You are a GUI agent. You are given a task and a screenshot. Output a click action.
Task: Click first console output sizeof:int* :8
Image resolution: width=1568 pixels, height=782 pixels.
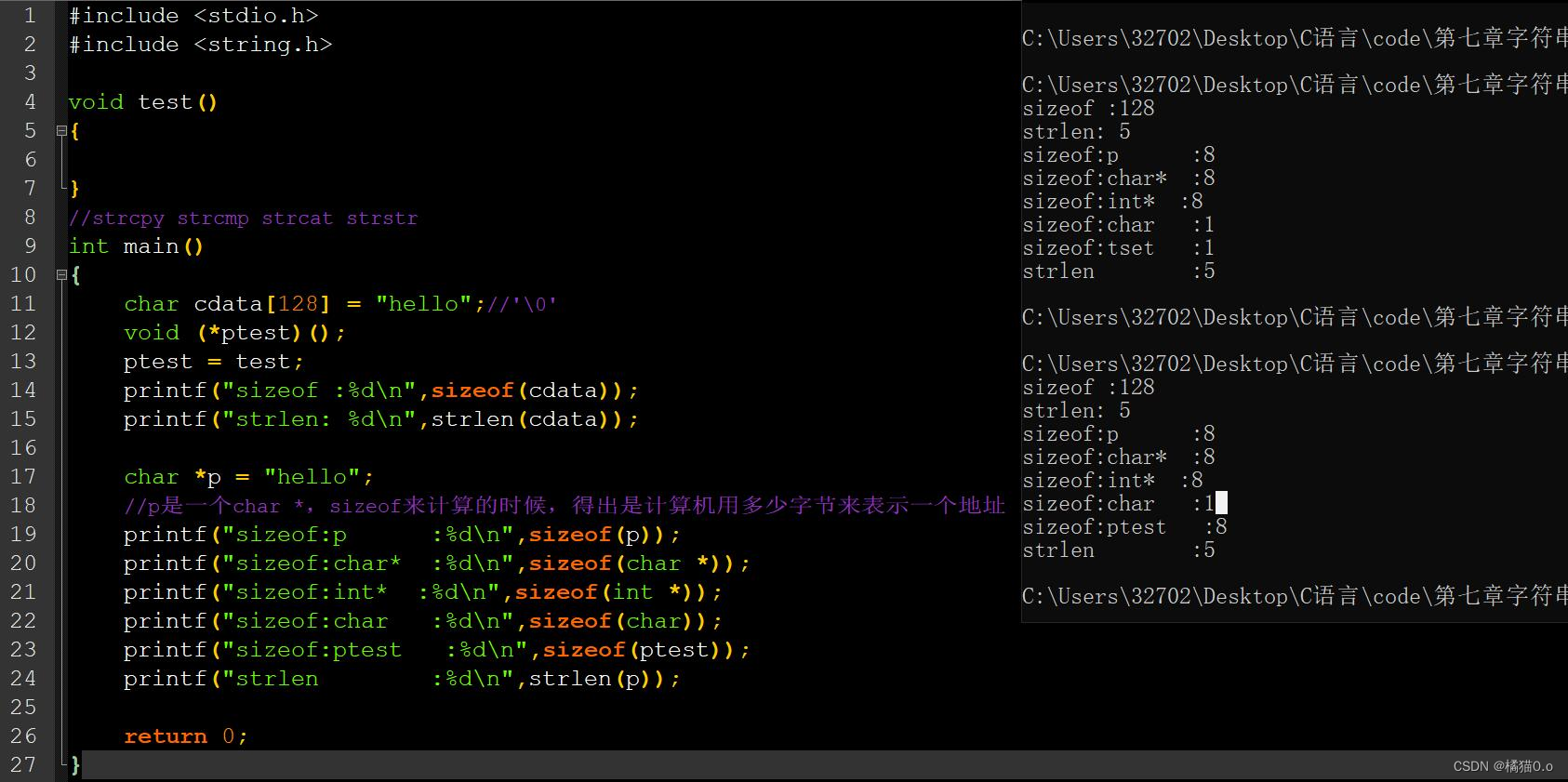pyautogui.click(x=1112, y=202)
